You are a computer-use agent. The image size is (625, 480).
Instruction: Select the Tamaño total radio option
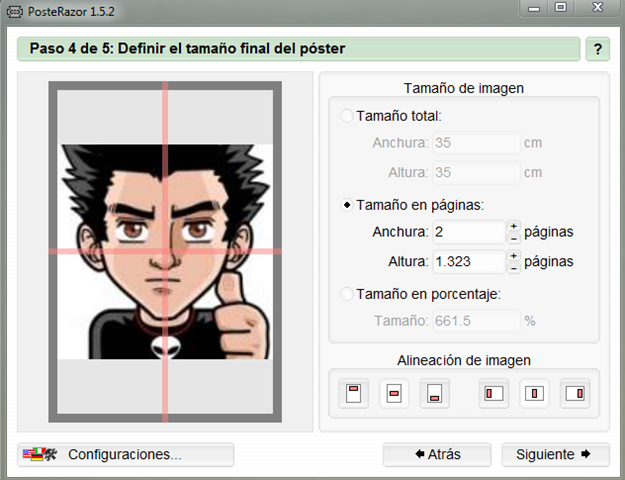click(x=346, y=116)
